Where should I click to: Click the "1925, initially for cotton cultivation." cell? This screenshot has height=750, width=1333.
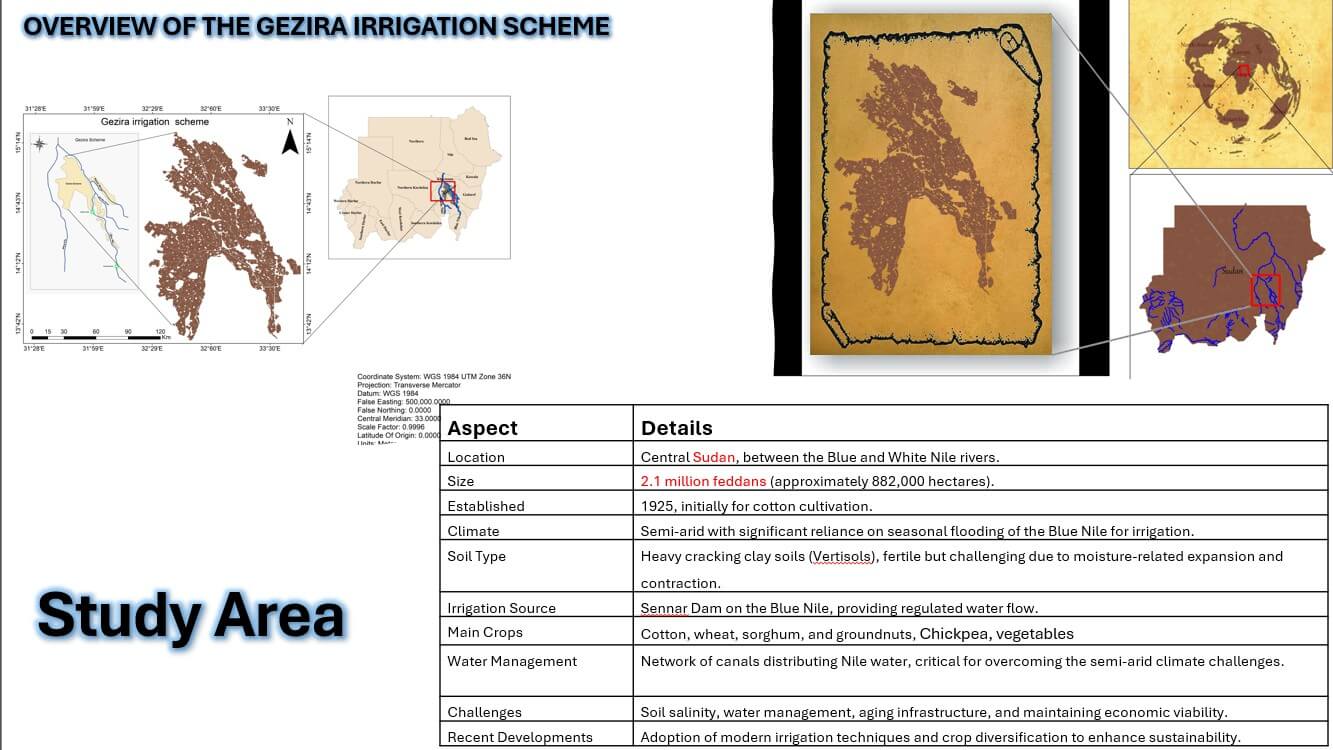tap(981, 503)
